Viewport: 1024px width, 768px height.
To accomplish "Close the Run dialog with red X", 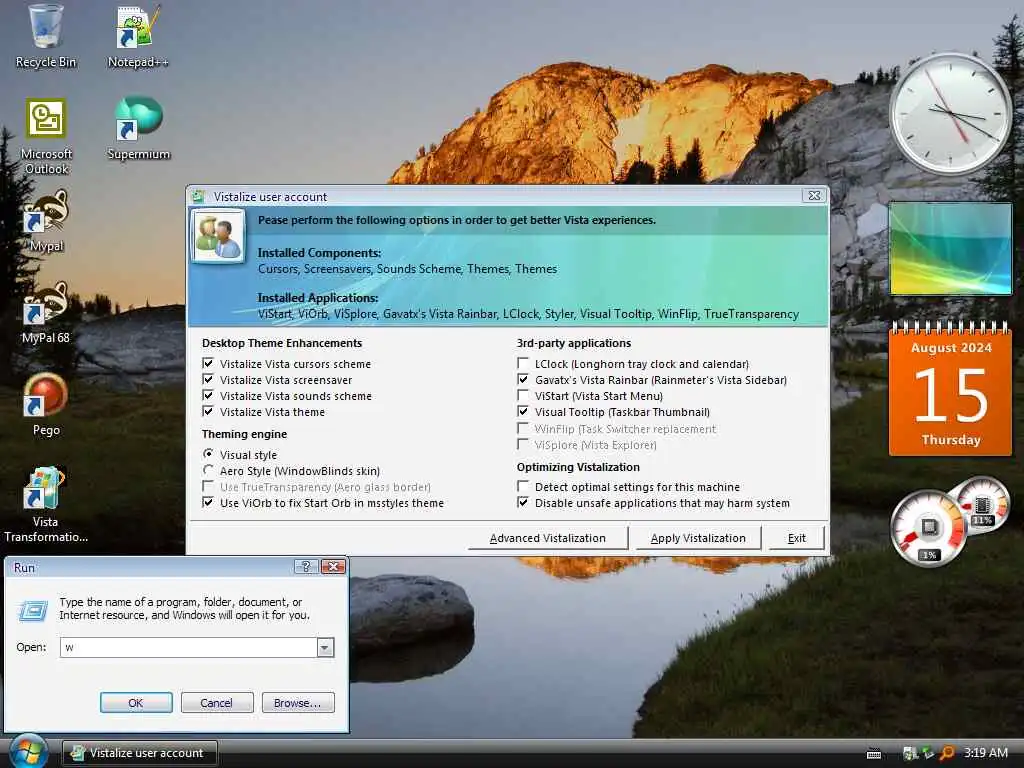I will point(333,567).
